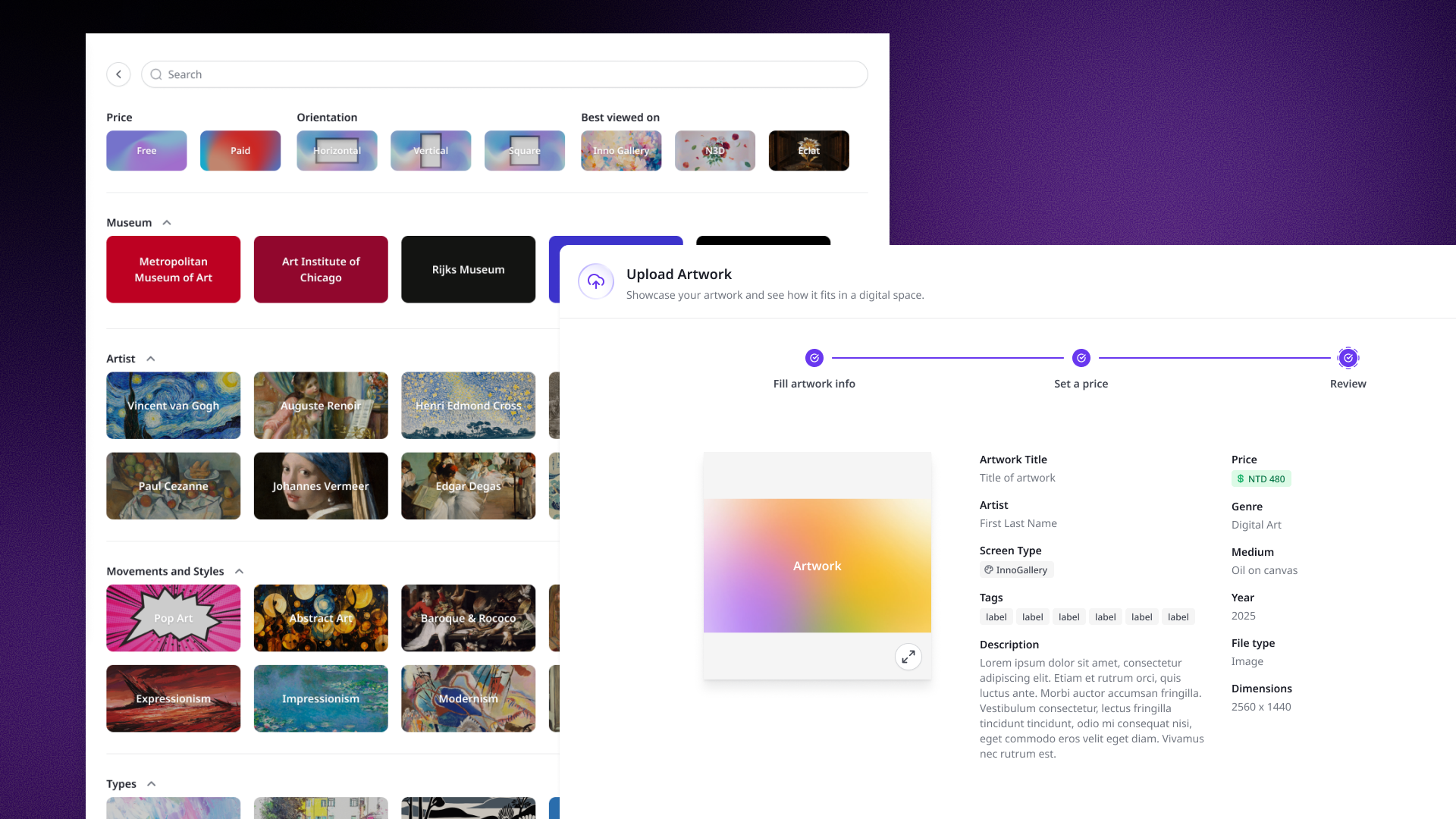Go to Fill artwork info step label
The width and height of the screenshot is (1456, 819).
[814, 384]
